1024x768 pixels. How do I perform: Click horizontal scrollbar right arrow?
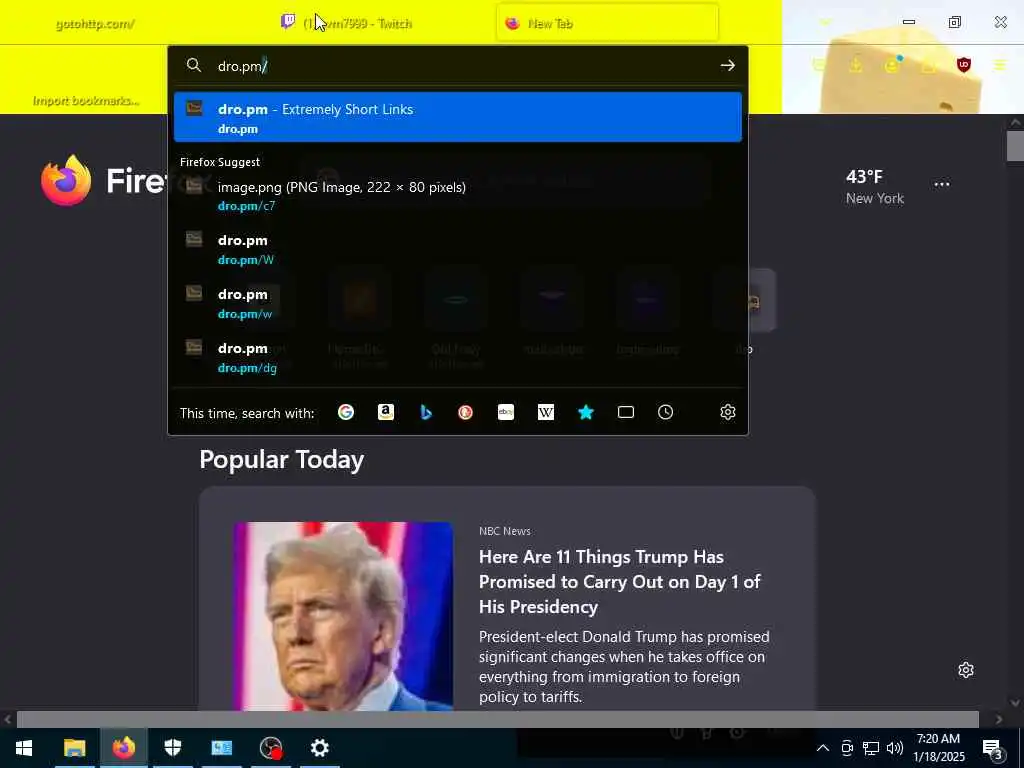coord(999,719)
